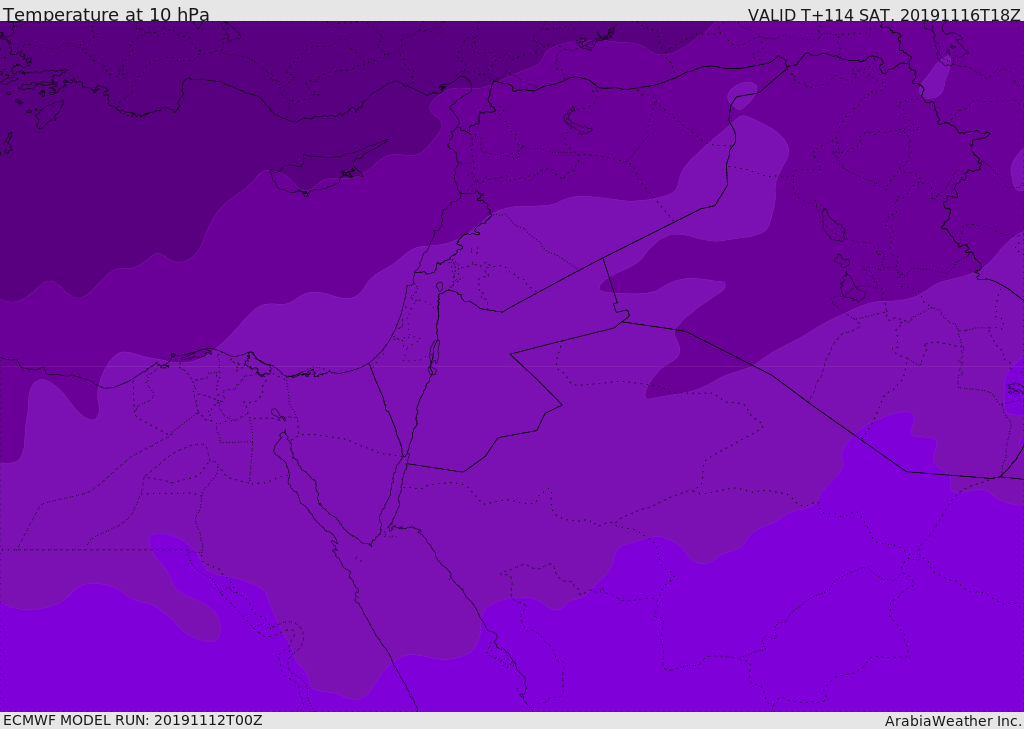This screenshot has height=729, width=1024.
Task: Click the 'ECMWF MODEL RUN: 20191112T00Z' label
Action: pyautogui.click(x=133, y=720)
